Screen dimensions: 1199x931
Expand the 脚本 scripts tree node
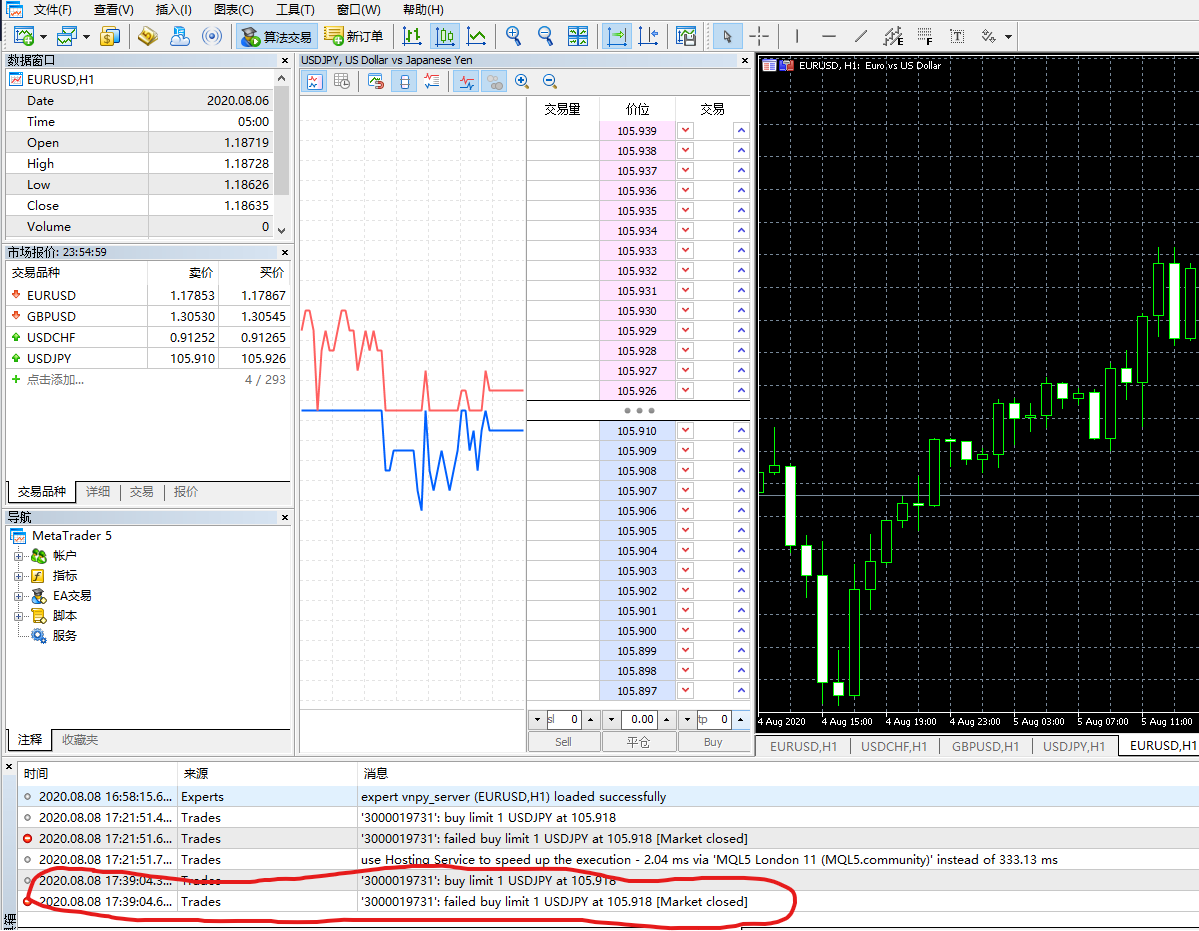pos(18,616)
